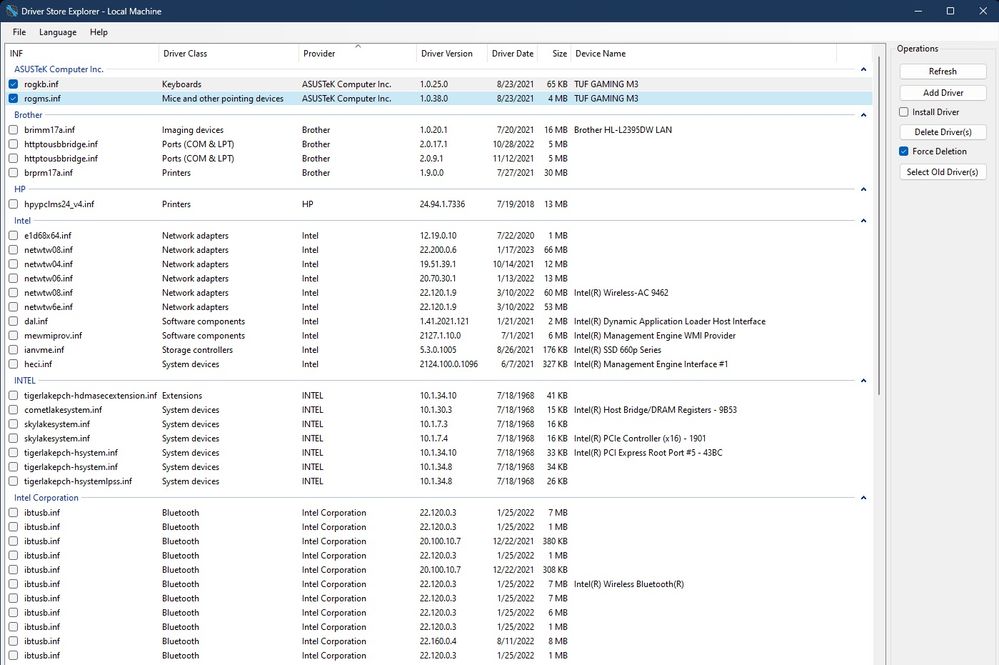999x665 pixels.
Task: Click the Refresh button
Action: pyautogui.click(x=943, y=71)
